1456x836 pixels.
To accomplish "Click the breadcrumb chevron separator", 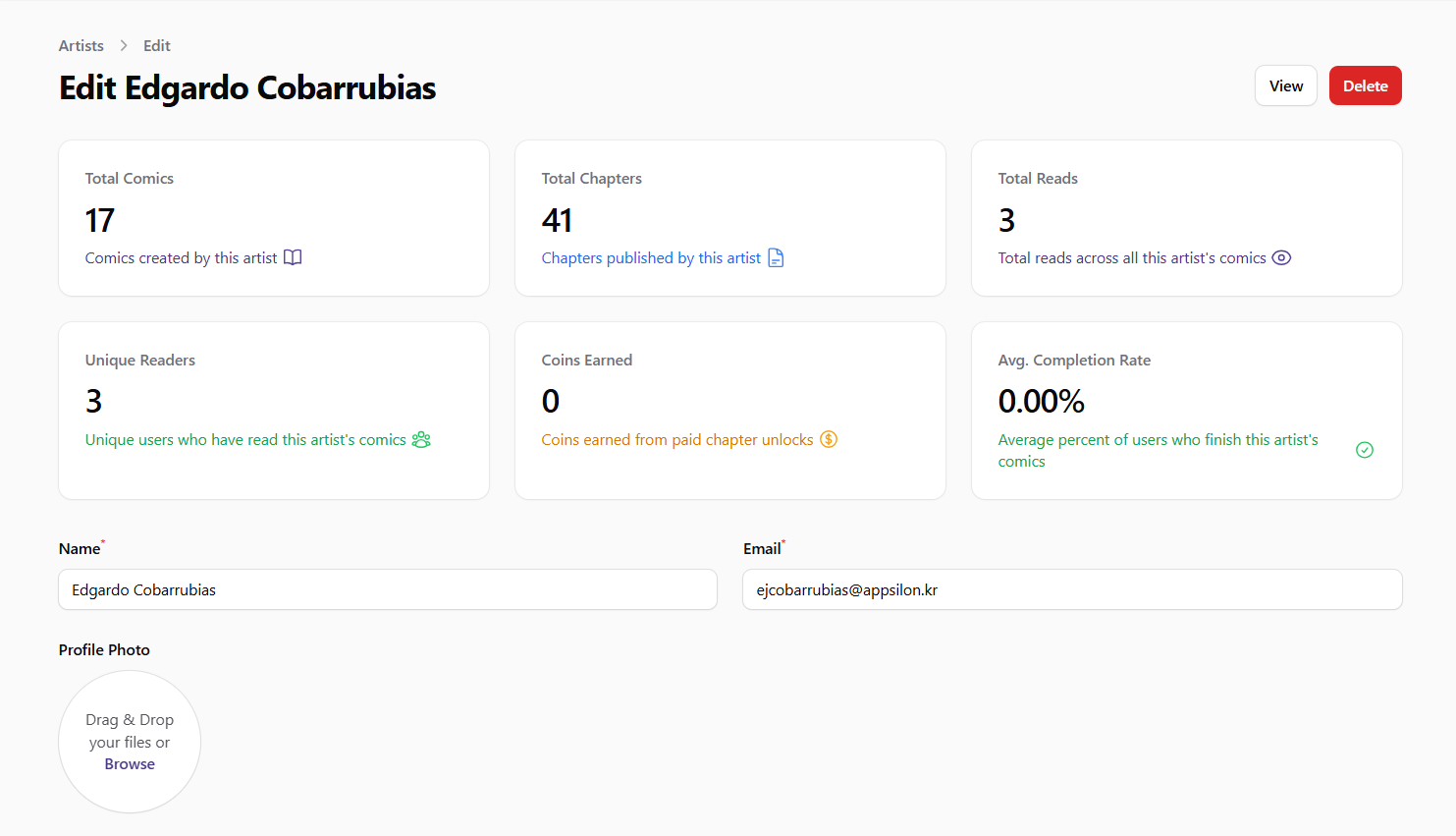I will [124, 45].
